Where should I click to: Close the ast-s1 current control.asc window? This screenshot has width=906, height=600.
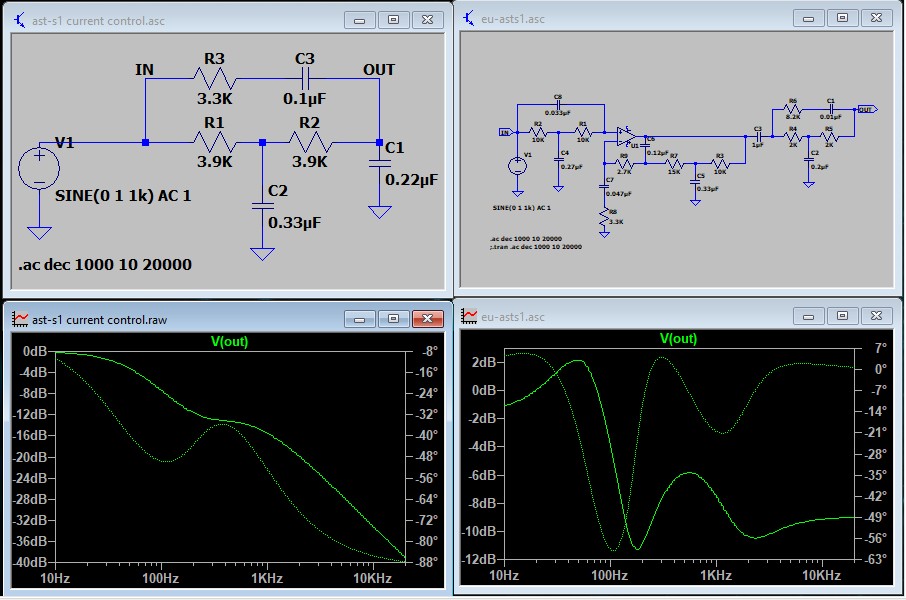427,19
